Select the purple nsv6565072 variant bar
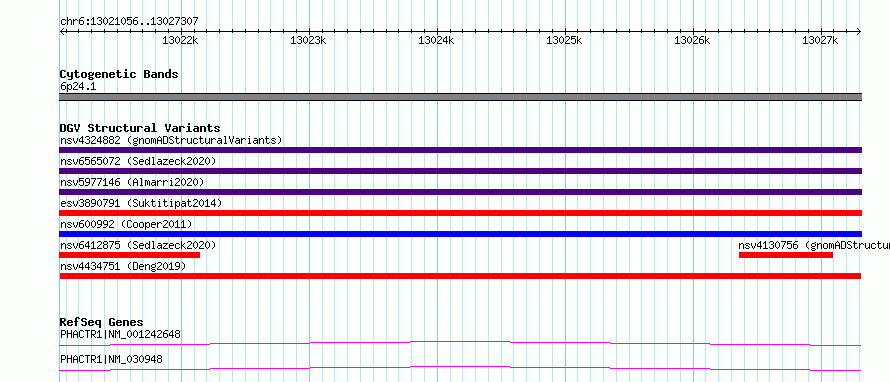Viewport: 890px width, 382px height. 460,171
